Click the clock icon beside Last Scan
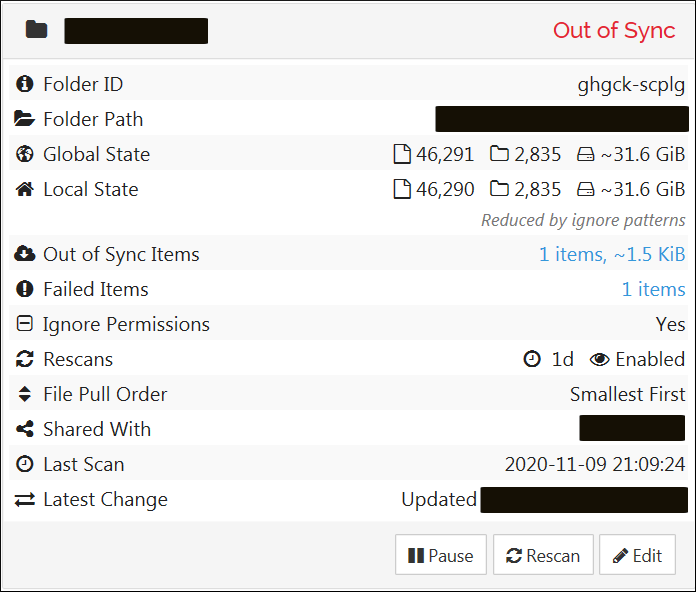The height and width of the screenshot is (592, 696). (x=25, y=465)
